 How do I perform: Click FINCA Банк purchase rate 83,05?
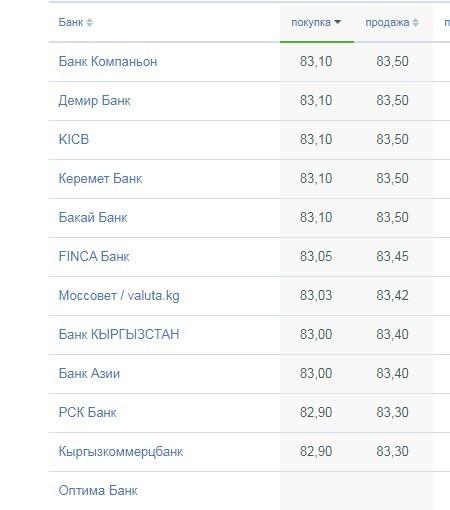316,257
